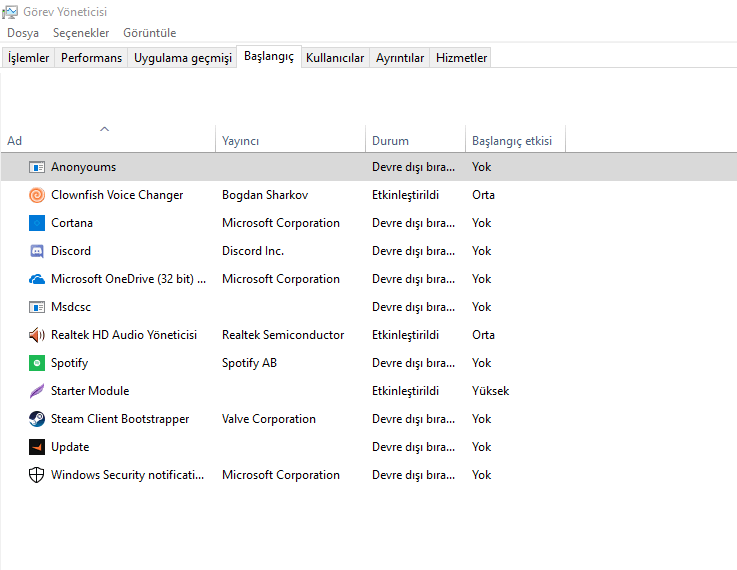Viewport: 737px width, 570px height.
Task: Click Devre dışı status for Update
Action: tap(413, 447)
